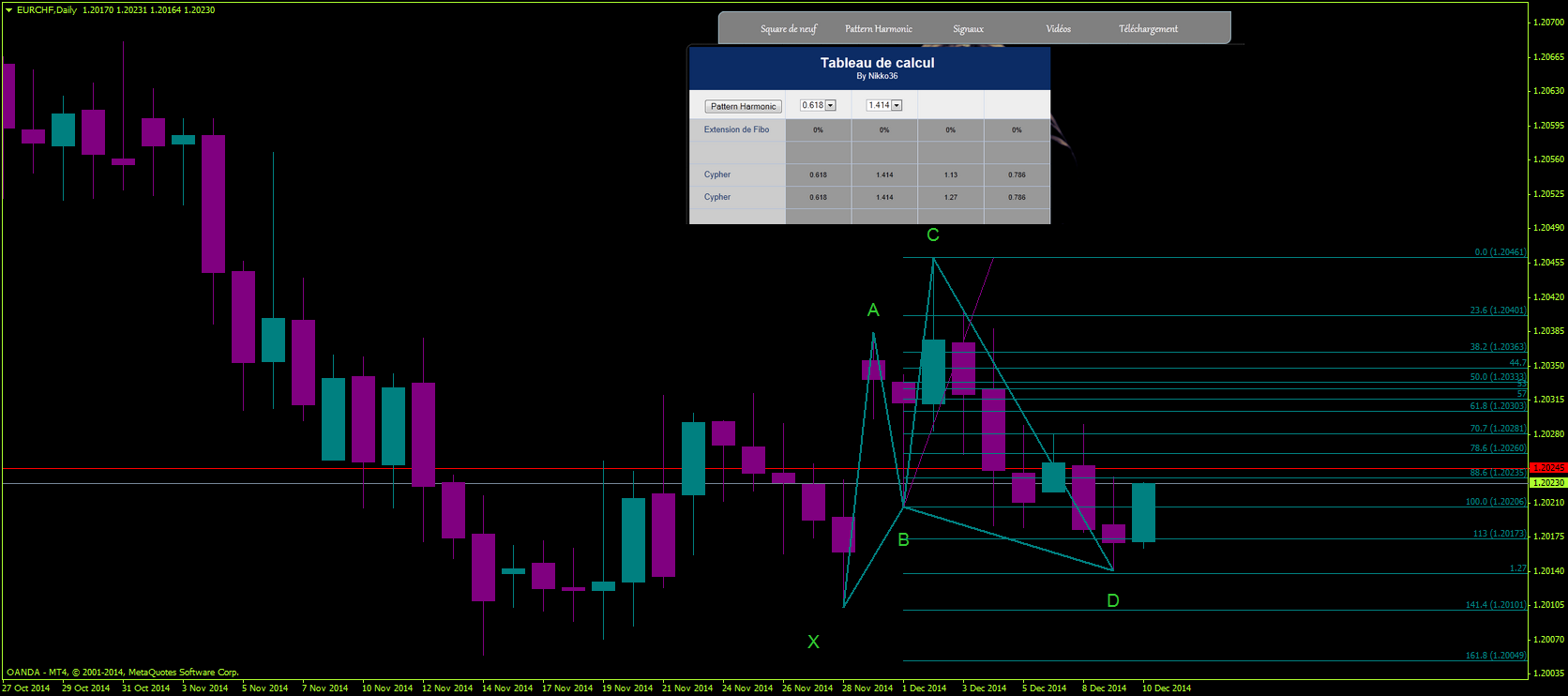Click the Pattern Harmonic button in table
The image size is (1568, 696).
[743, 106]
